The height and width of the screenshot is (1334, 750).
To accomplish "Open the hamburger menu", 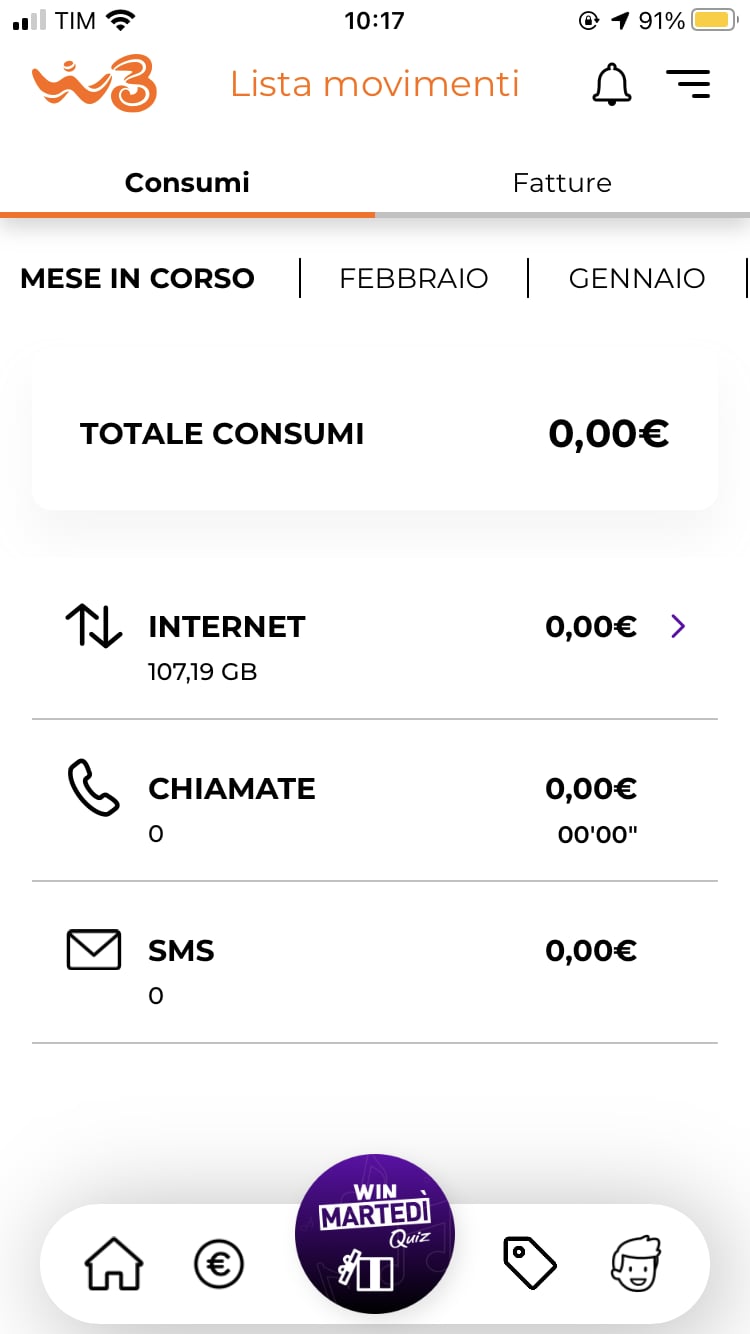I will coord(688,84).
